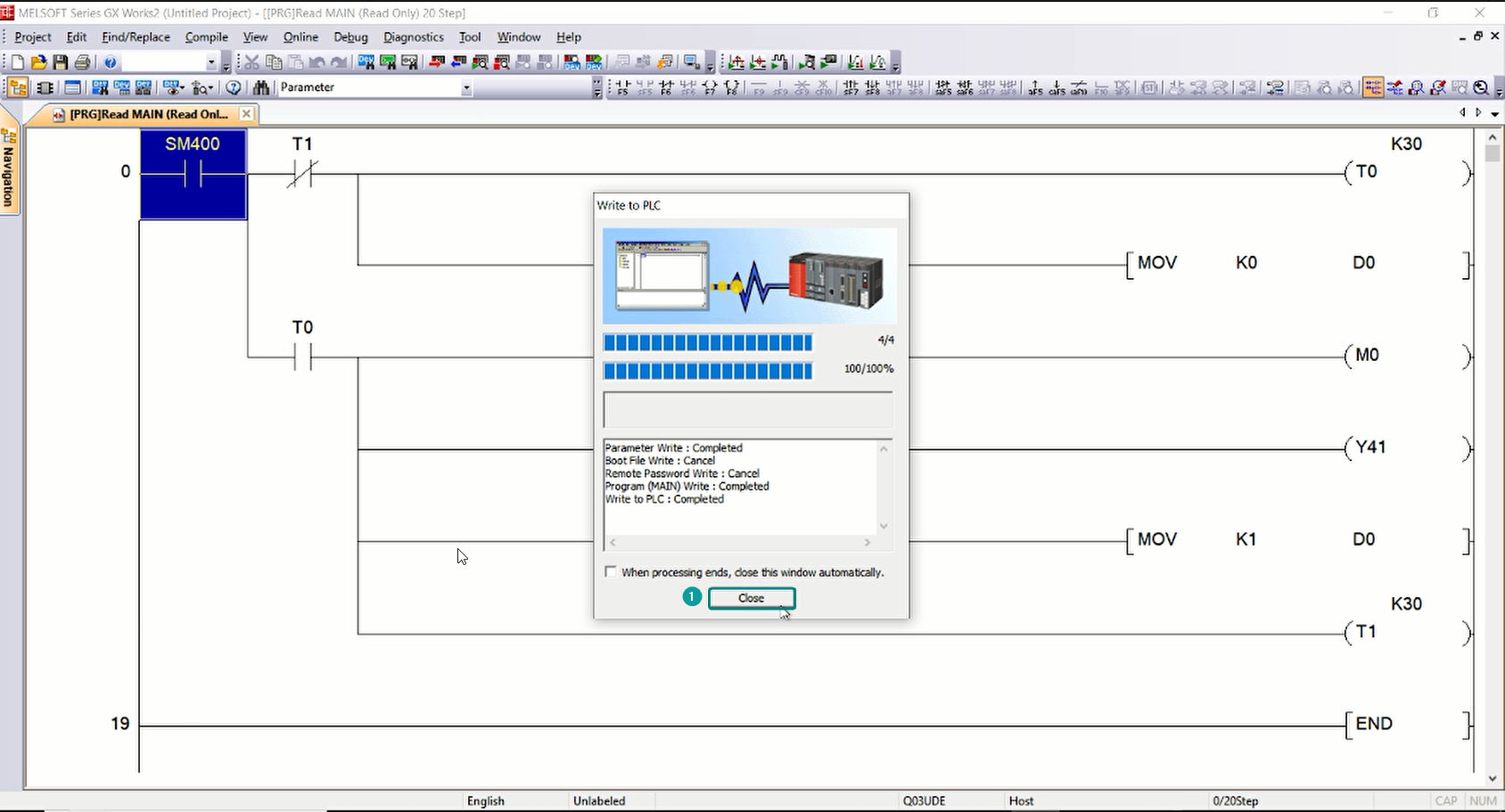Save the project with the floppy disk icon
1505x812 pixels.
tap(60, 62)
